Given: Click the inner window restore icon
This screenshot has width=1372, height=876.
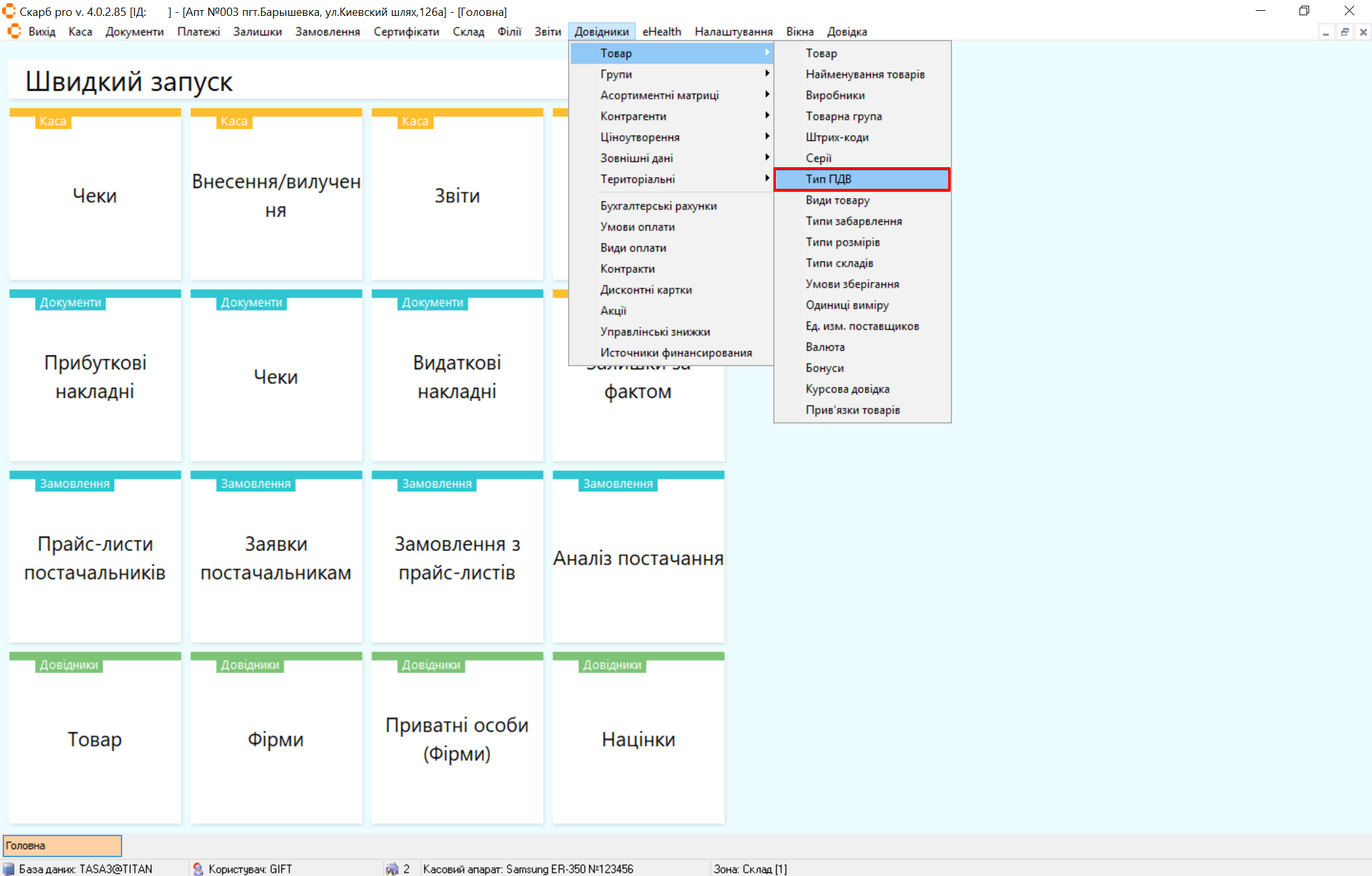Looking at the screenshot, I should pyautogui.click(x=1345, y=32).
